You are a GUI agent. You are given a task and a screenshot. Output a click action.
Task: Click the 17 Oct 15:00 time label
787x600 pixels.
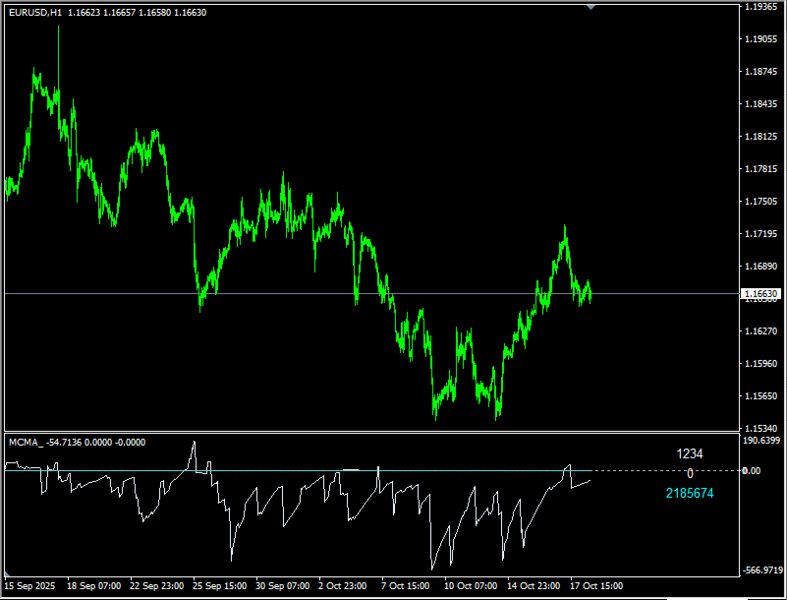tap(596, 586)
